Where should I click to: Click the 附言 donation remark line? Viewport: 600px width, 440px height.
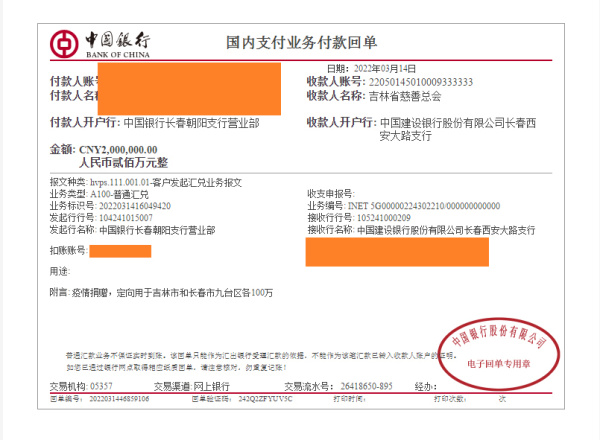tap(161, 293)
